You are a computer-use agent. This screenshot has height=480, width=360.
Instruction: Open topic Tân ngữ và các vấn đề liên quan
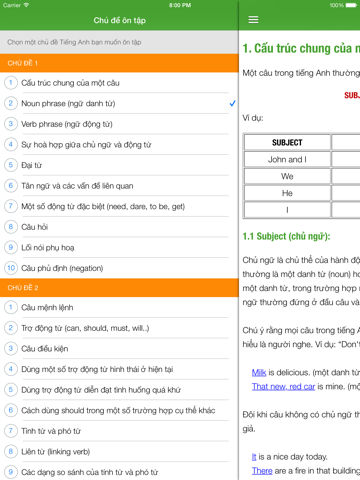point(119,186)
